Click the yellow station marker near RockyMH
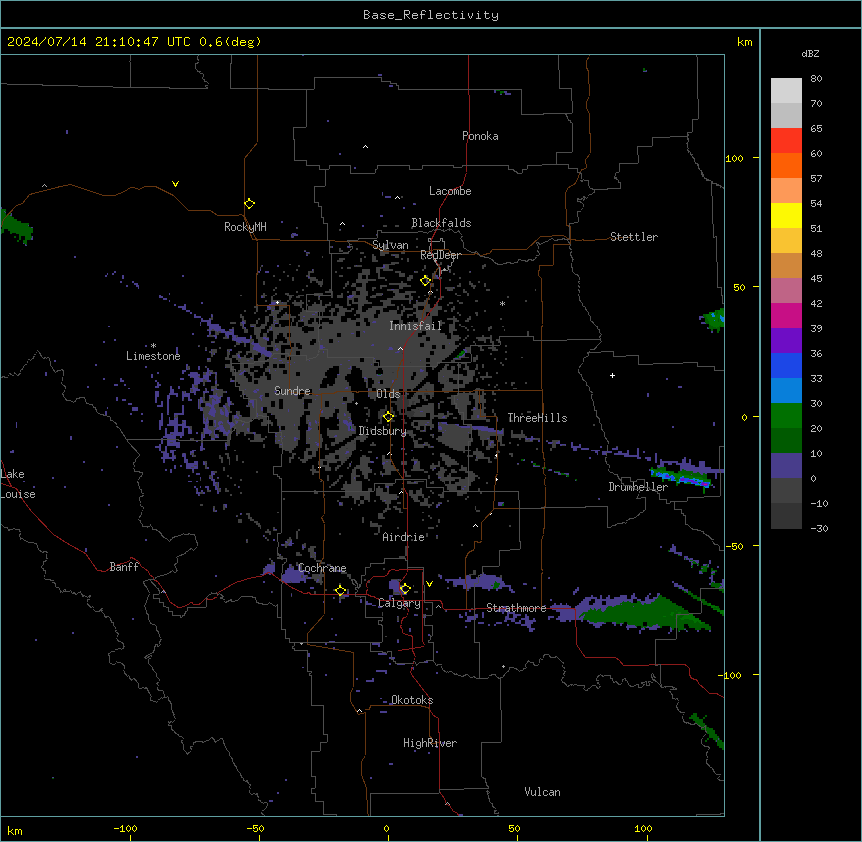Screen dimensions: 862x842 pos(249,204)
